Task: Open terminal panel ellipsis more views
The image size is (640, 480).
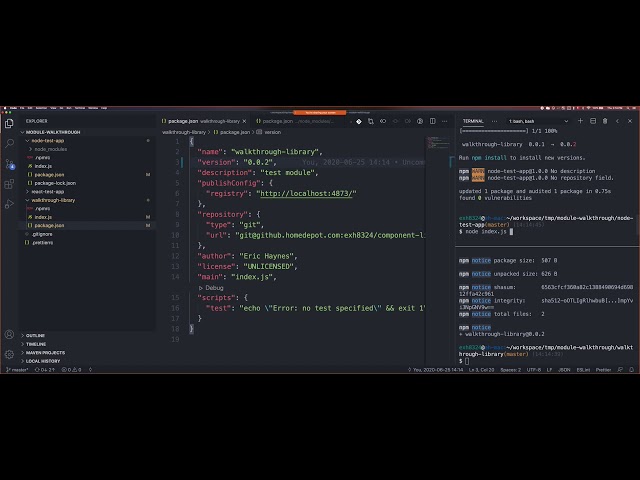Action: [494, 121]
